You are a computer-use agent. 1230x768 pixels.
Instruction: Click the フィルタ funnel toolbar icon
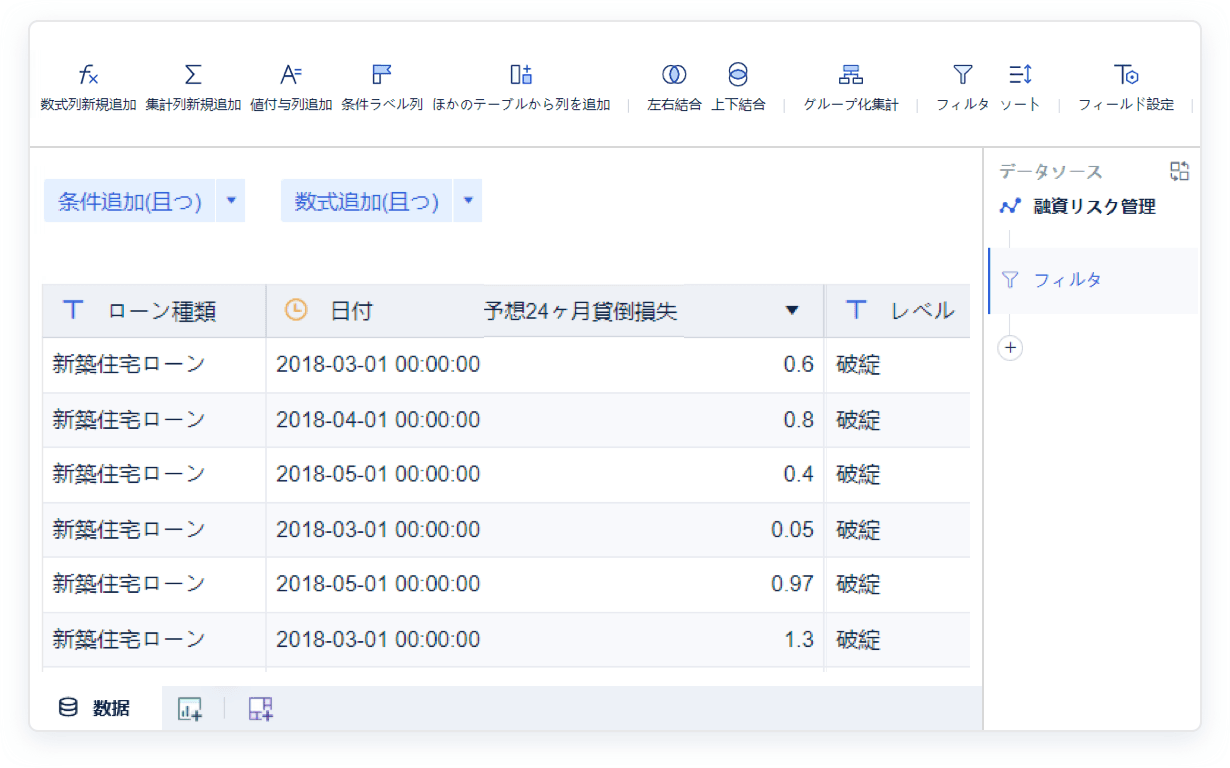click(x=962, y=75)
